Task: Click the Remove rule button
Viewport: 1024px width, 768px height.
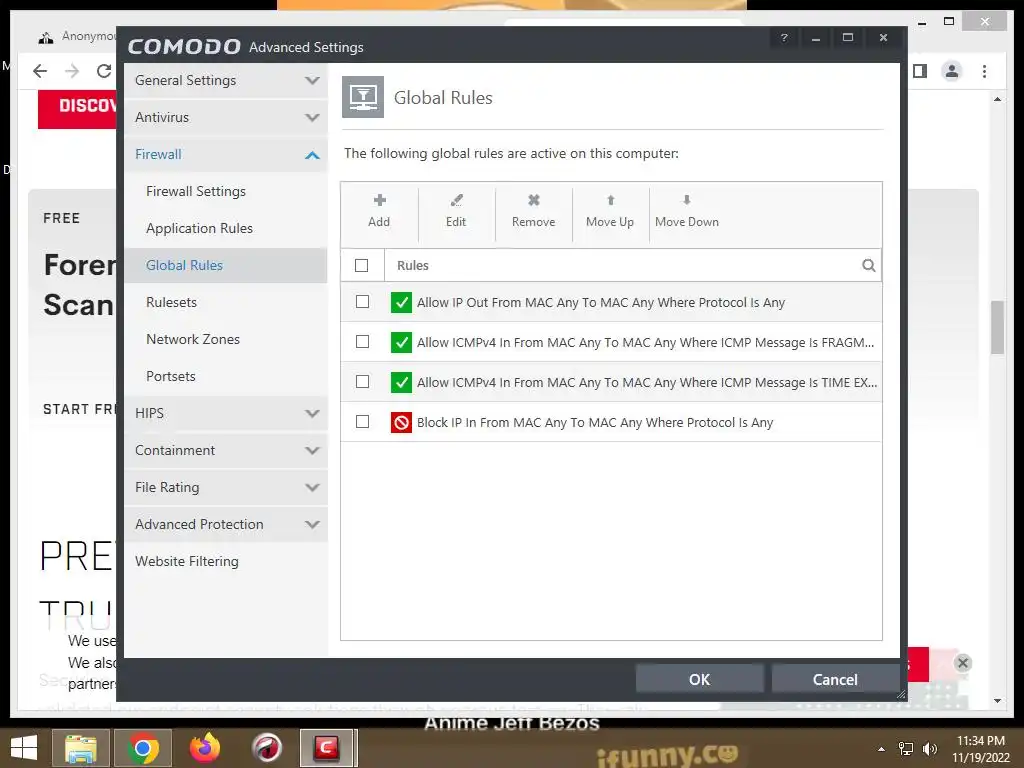Action: (534, 211)
